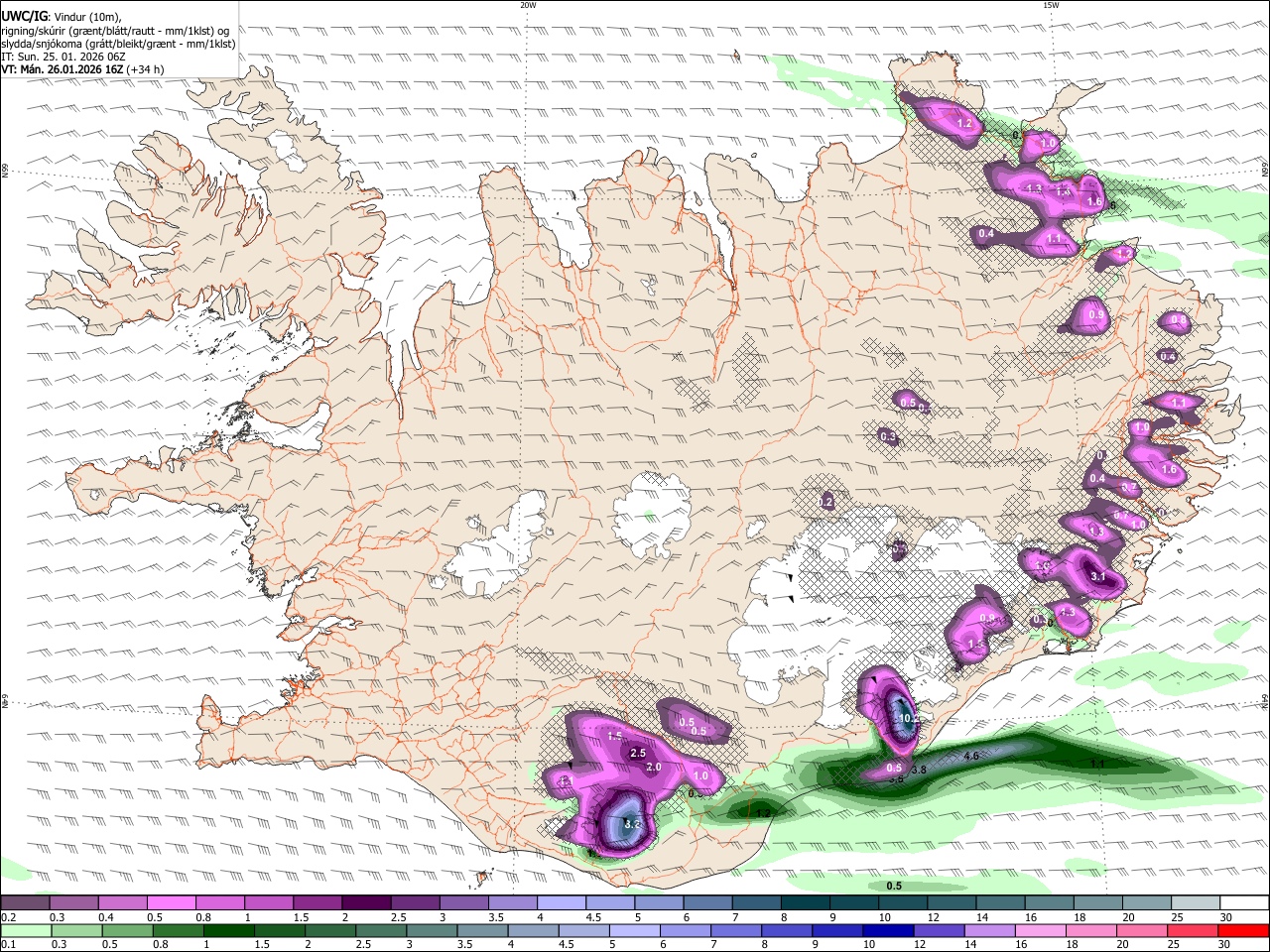Select upper legend row swatch labeled 12

(952, 903)
